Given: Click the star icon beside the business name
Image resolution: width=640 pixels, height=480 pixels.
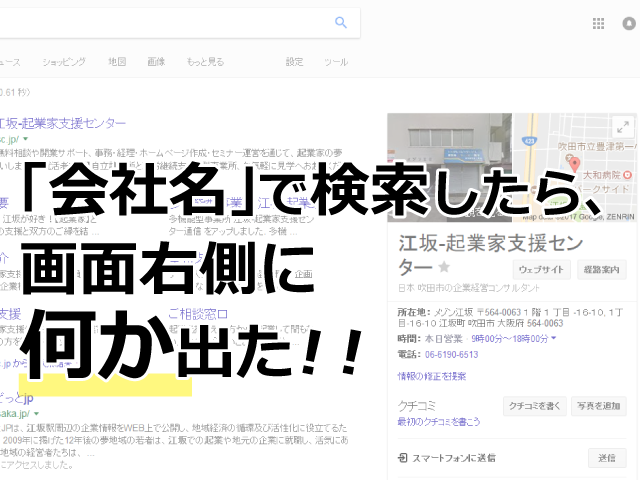Looking at the screenshot, I should click(x=444, y=267).
